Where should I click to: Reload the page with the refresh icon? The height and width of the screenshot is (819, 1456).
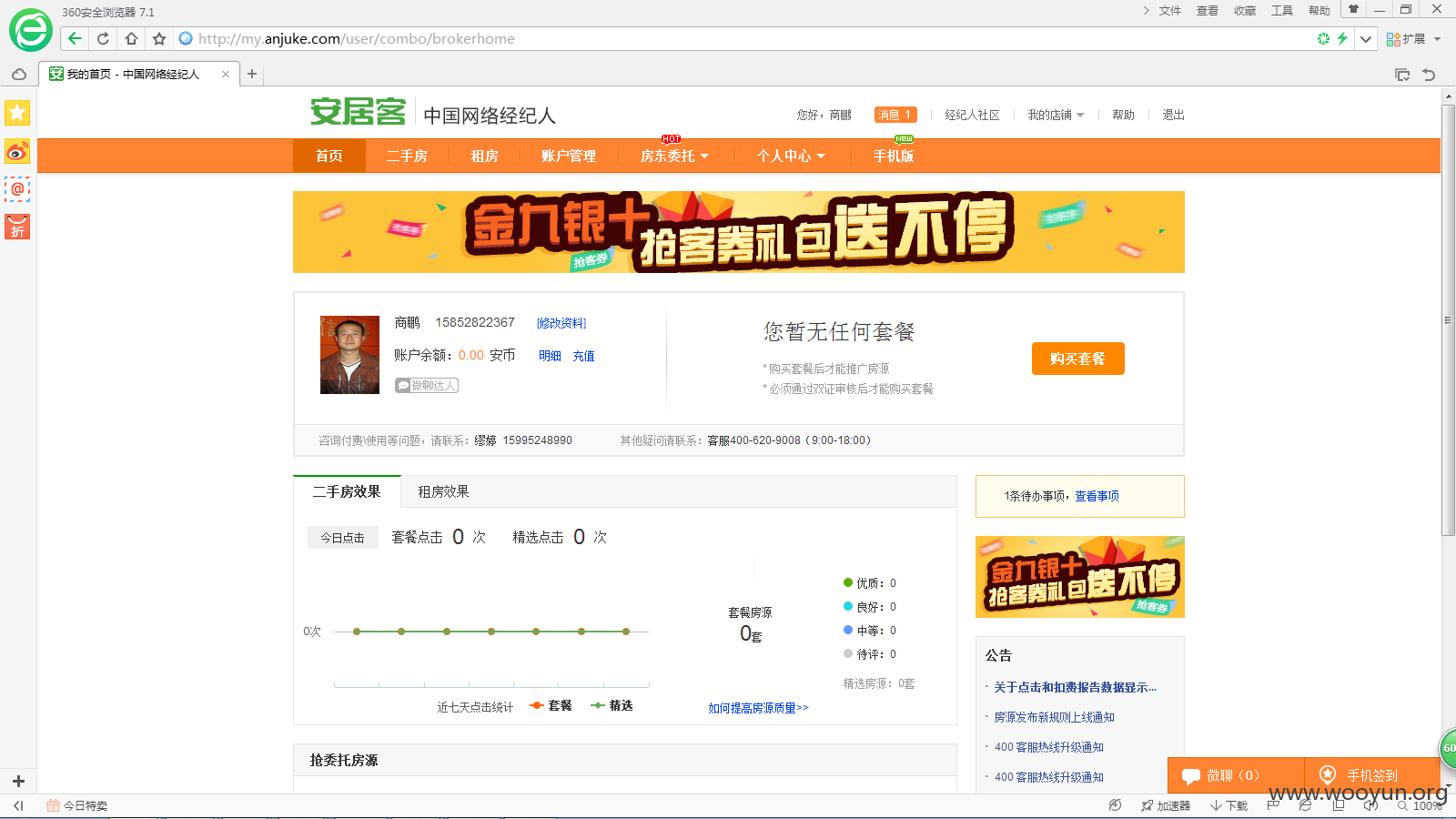point(103,38)
